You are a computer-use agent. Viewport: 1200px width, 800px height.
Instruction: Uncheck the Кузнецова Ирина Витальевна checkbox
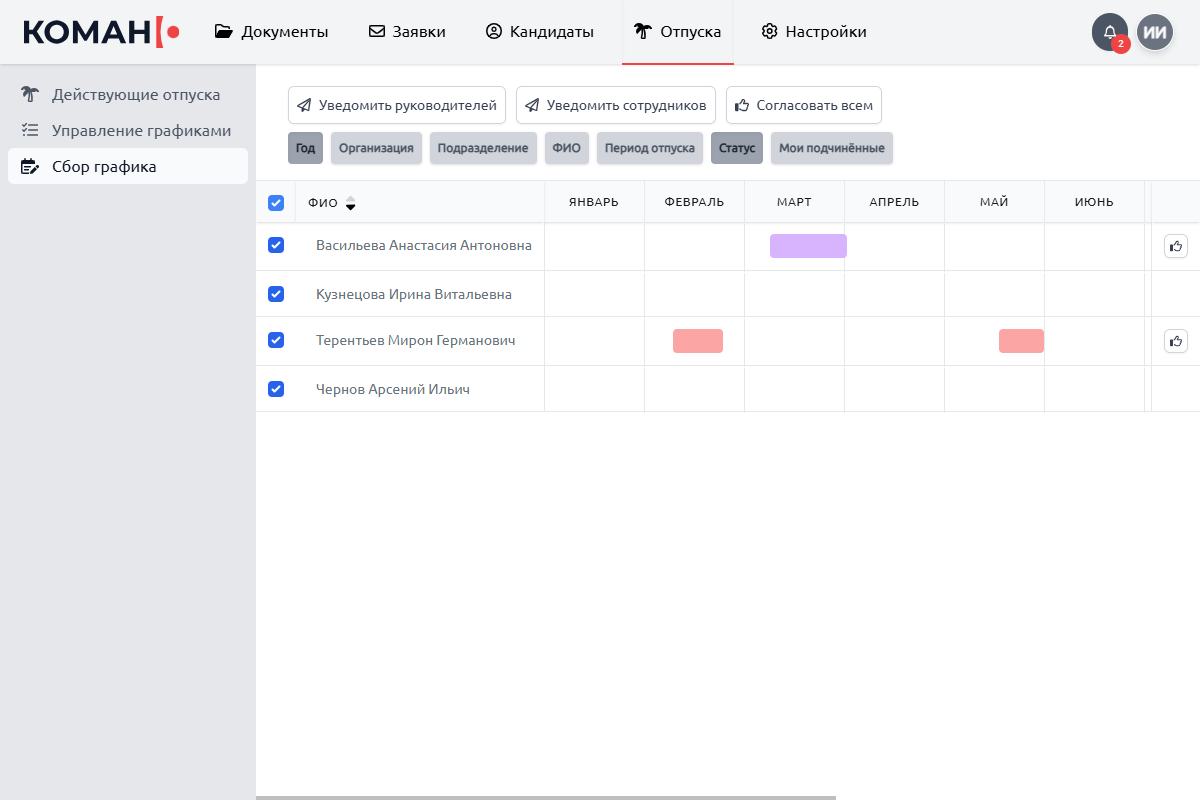click(276, 294)
